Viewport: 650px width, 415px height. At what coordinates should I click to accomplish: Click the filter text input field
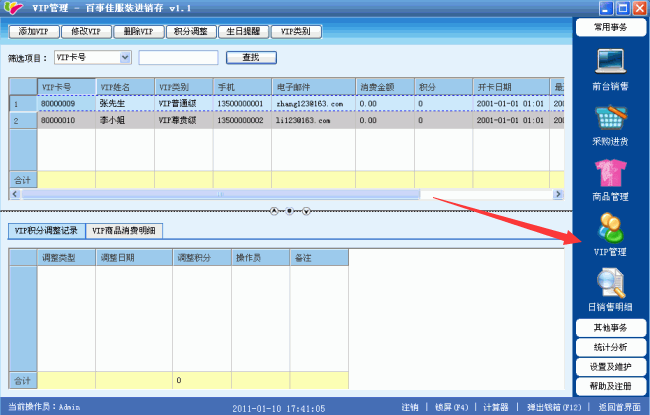(178, 58)
